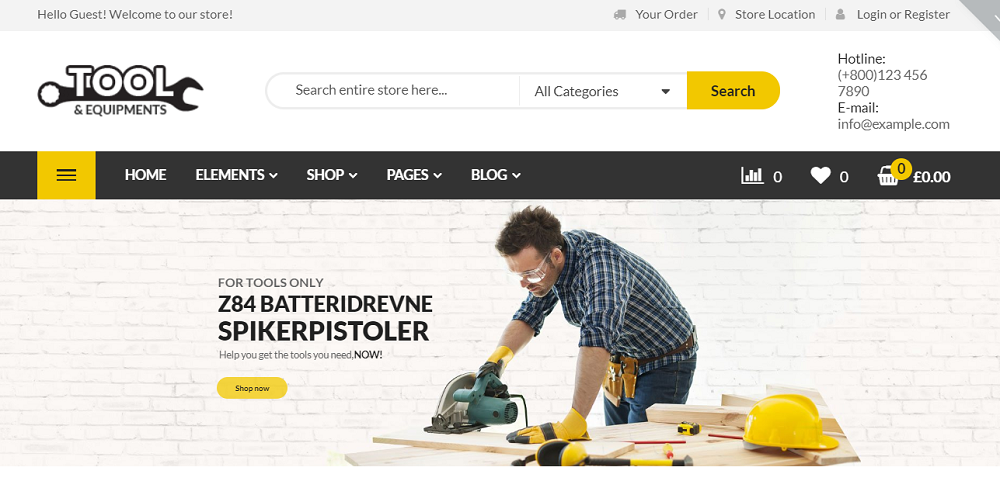
Task: Expand the Pages menu
Action: tap(414, 175)
